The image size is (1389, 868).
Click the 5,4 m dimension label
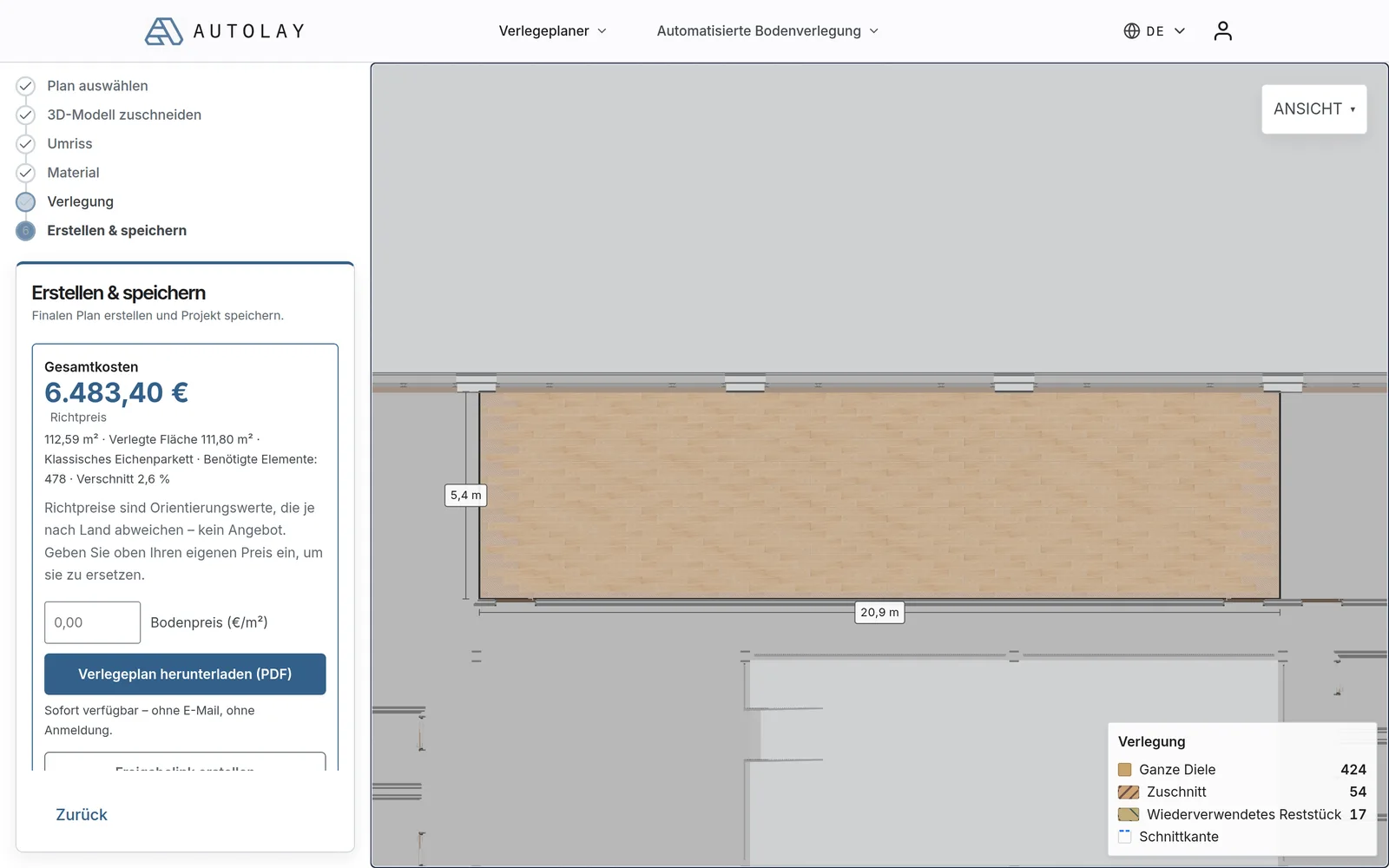[x=465, y=496]
